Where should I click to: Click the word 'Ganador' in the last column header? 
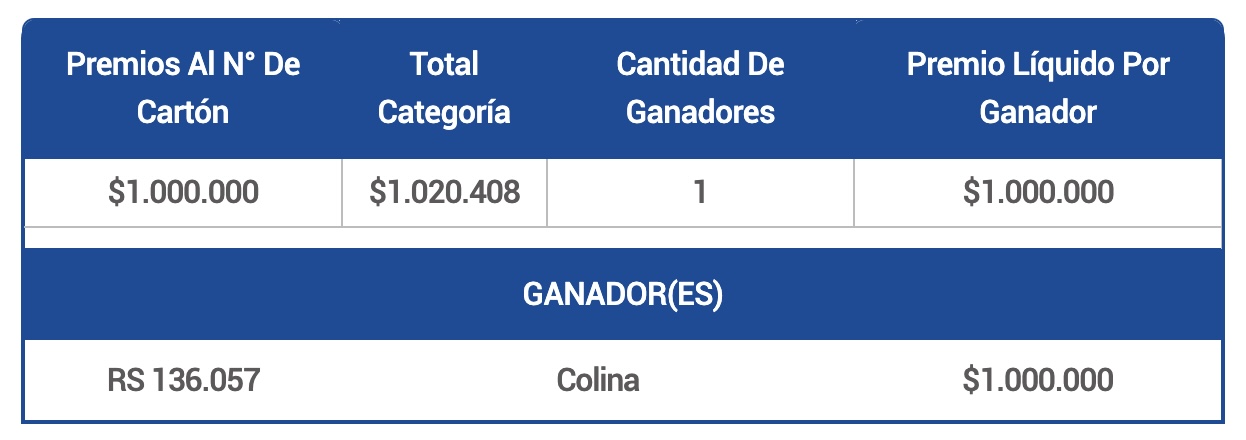point(1038,111)
